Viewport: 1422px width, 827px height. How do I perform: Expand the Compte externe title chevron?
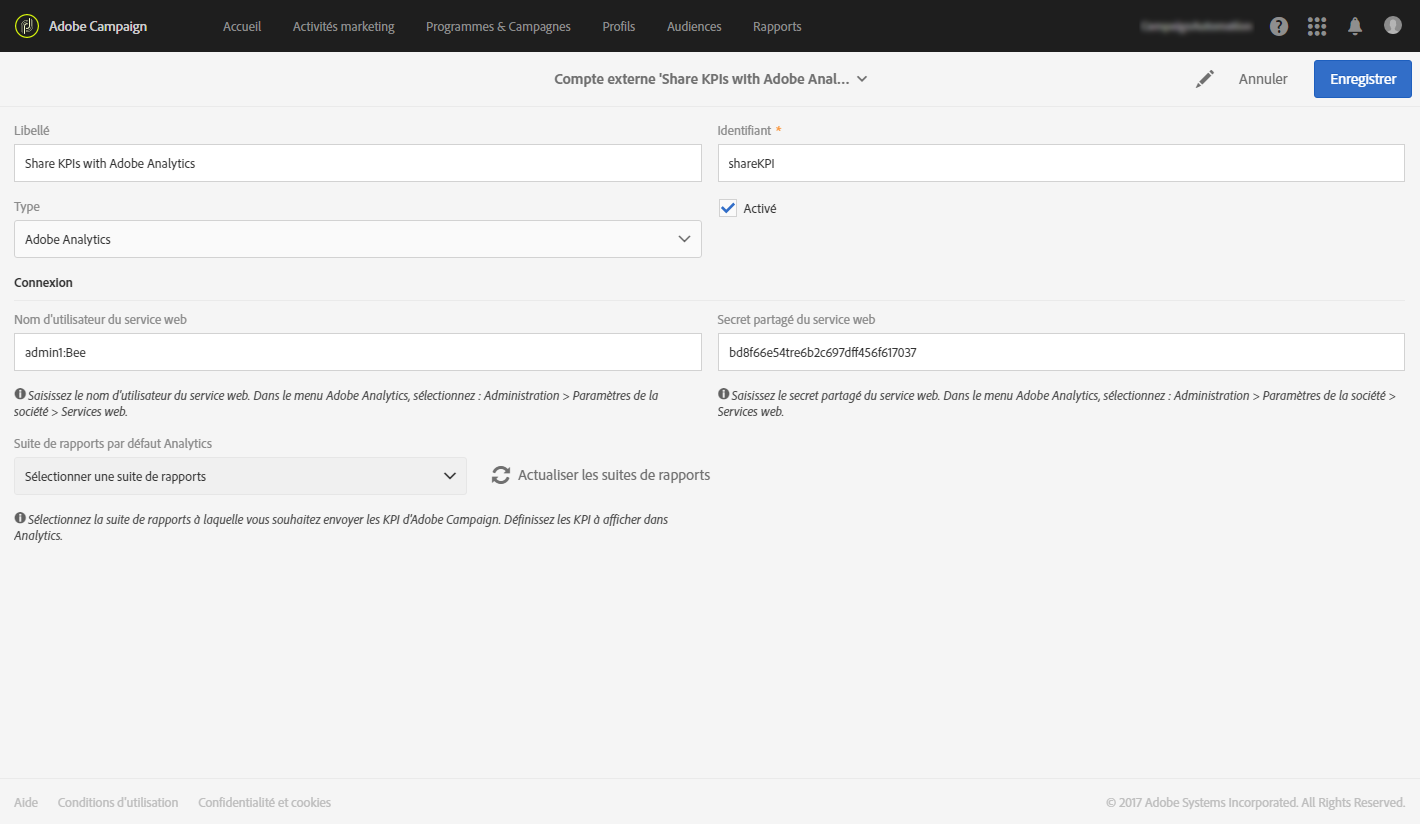click(x=862, y=79)
